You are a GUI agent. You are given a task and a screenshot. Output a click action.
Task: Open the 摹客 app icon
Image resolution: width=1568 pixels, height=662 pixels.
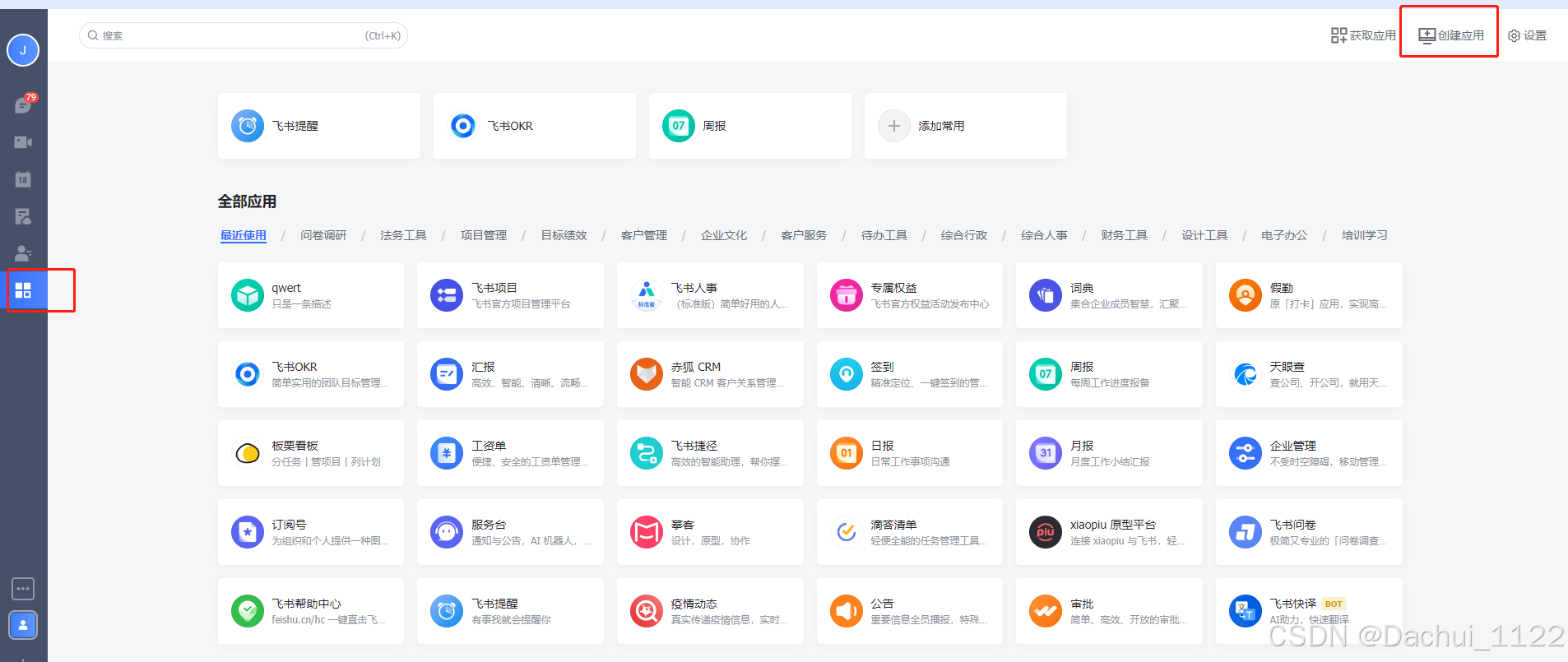647,532
